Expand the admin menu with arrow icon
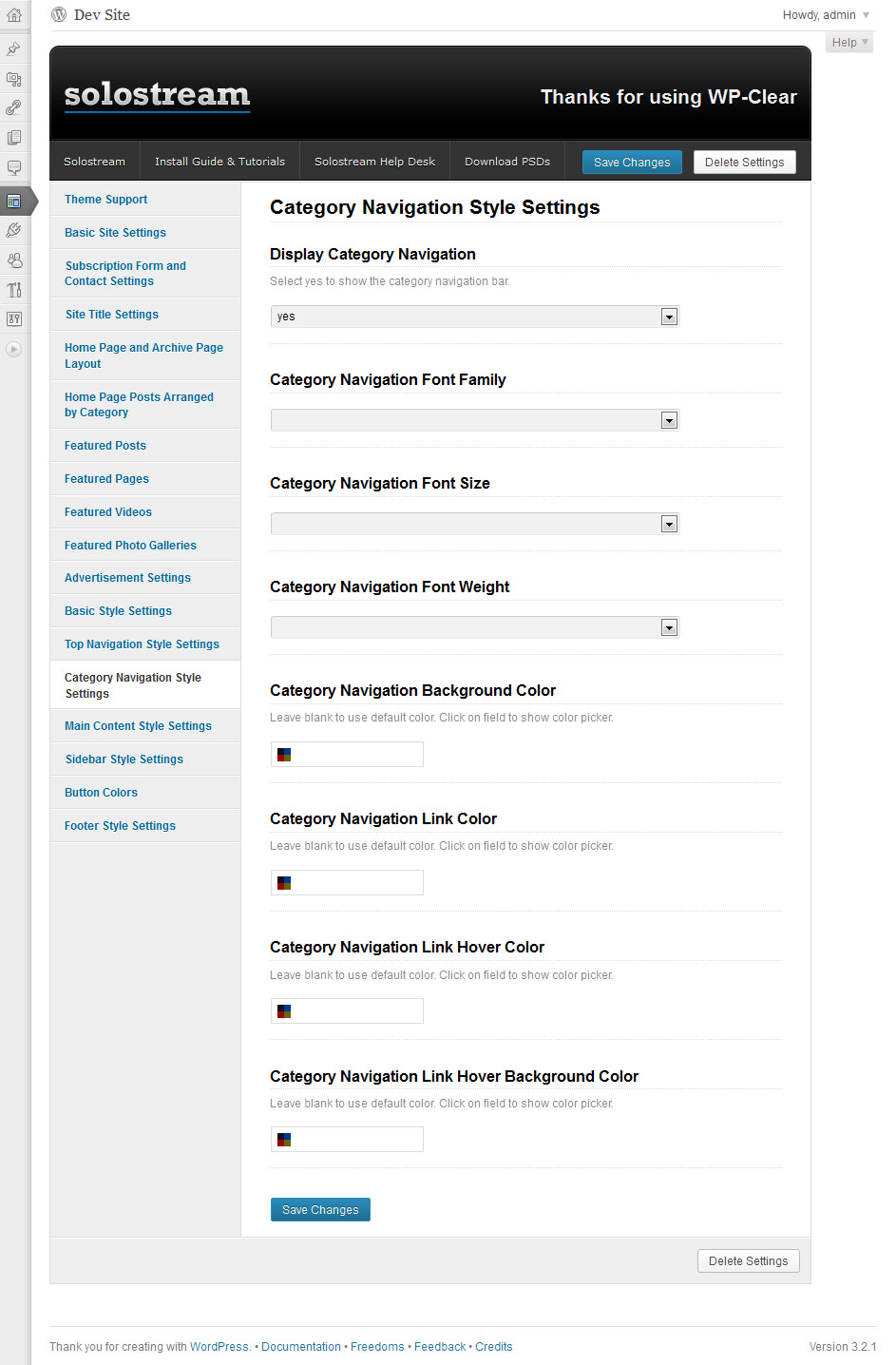Screen dimensions: 896x1365 [x=13, y=349]
